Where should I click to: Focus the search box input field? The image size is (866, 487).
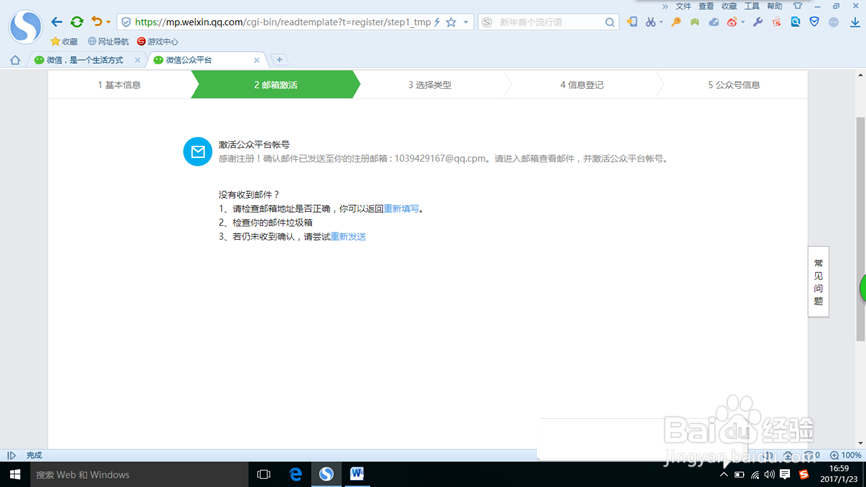coord(548,22)
